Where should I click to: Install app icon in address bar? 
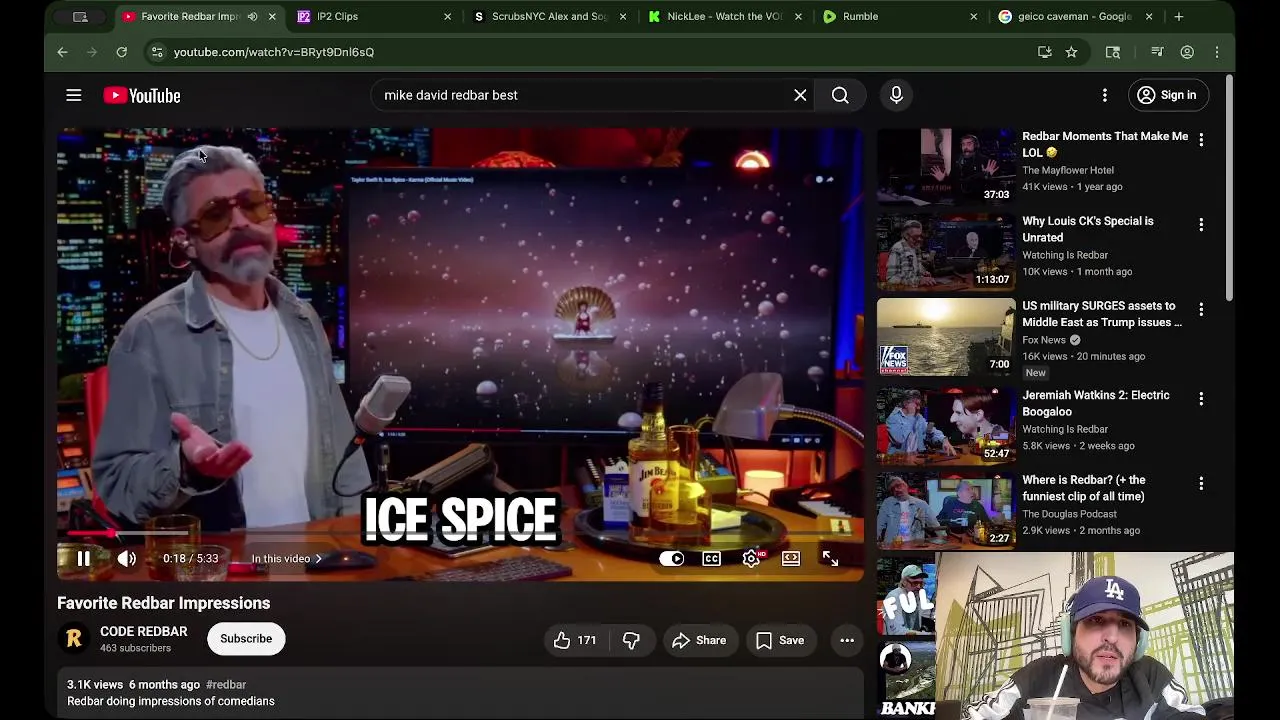(x=1045, y=52)
